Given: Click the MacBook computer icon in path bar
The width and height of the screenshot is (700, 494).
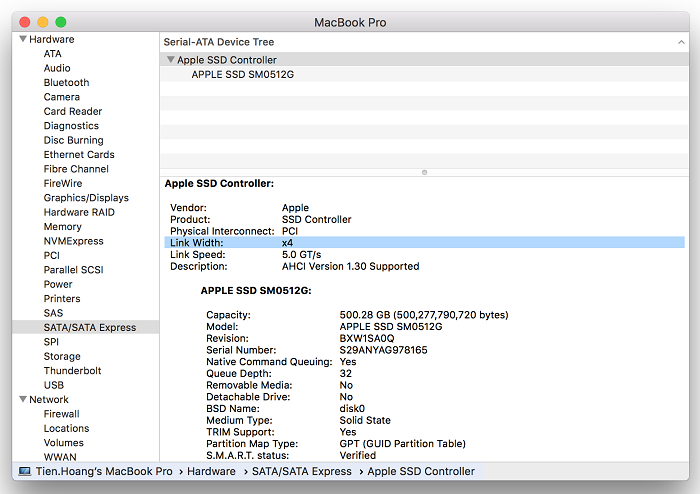Looking at the screenshot, I should pos(25,471).
